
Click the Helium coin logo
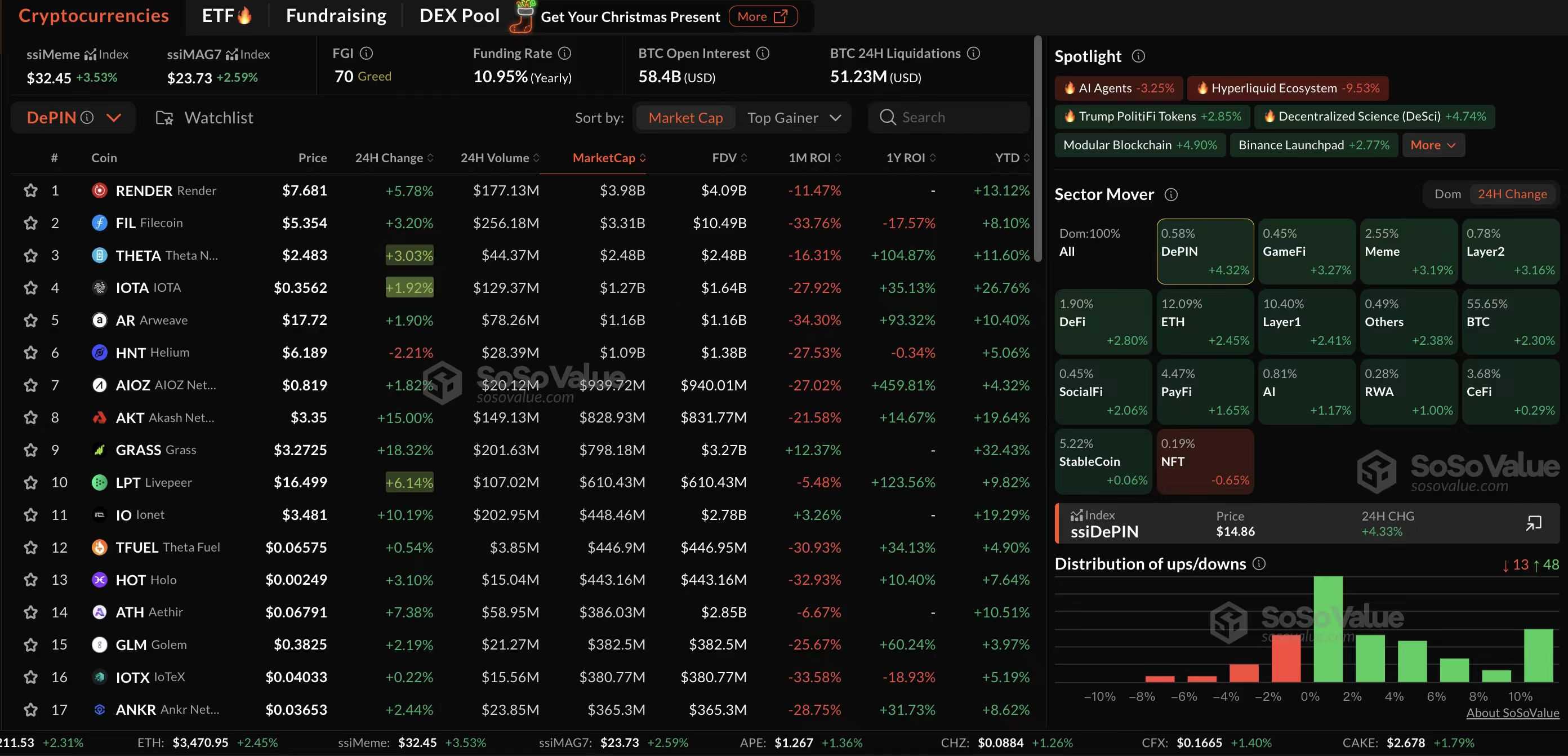click(99, 353)
